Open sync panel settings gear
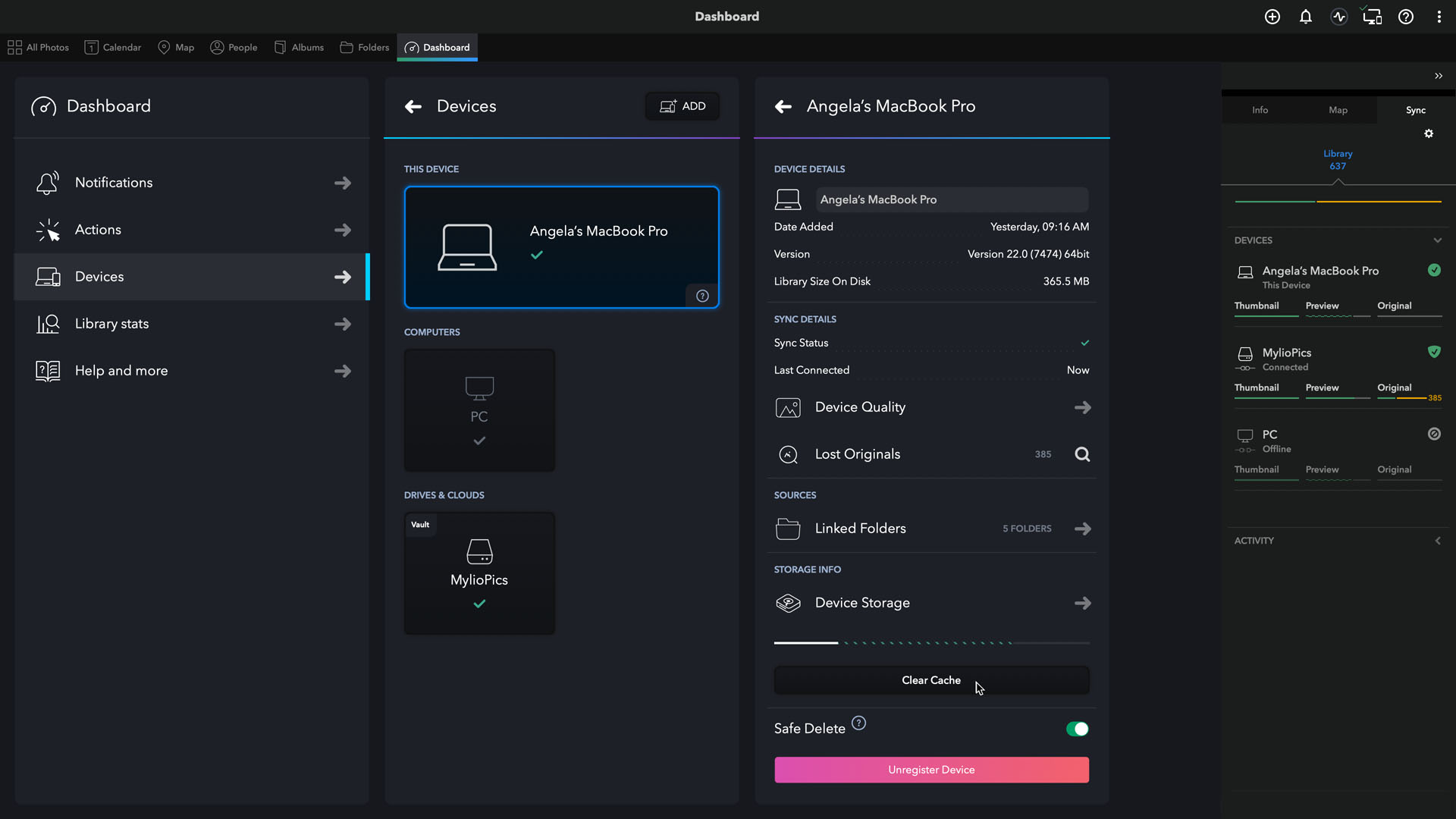 point(1429,133)
